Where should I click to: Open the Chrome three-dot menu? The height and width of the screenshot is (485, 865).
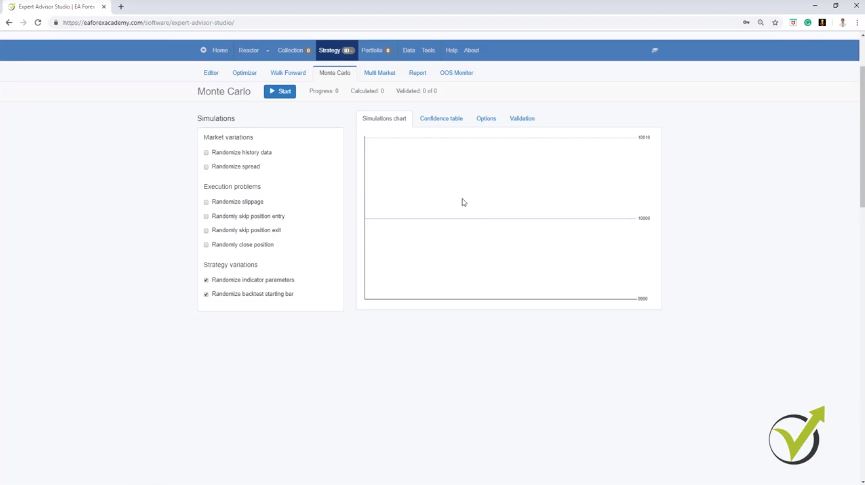point(857,22)
